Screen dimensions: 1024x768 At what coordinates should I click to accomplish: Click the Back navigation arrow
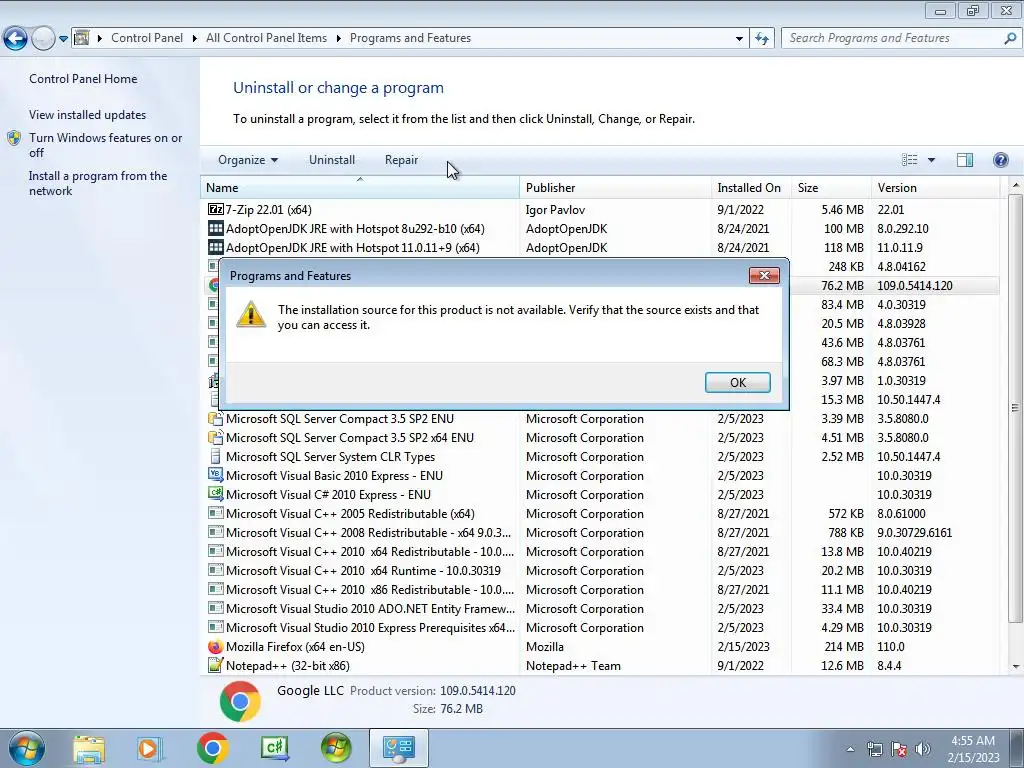point(16,39)
